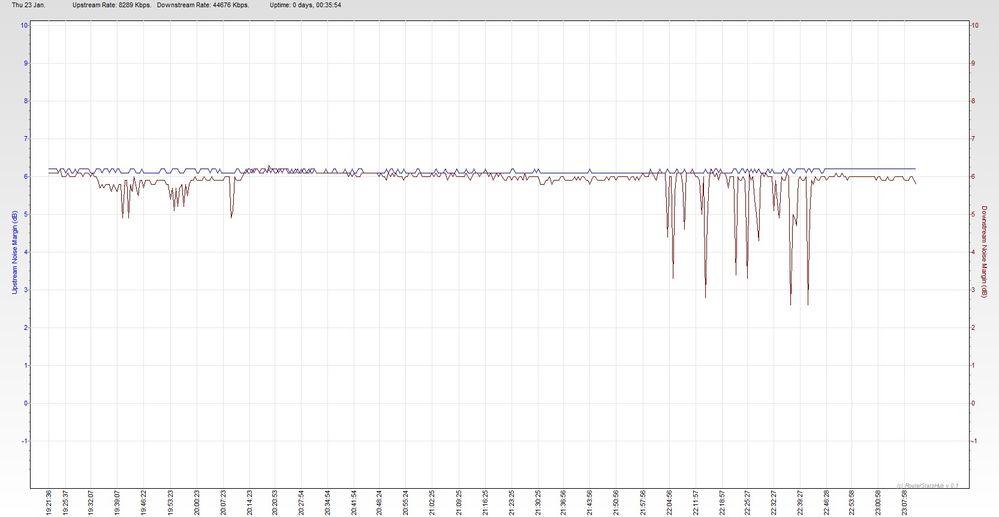Select time label 21:57:56 on the x-axis

point(642,502)
